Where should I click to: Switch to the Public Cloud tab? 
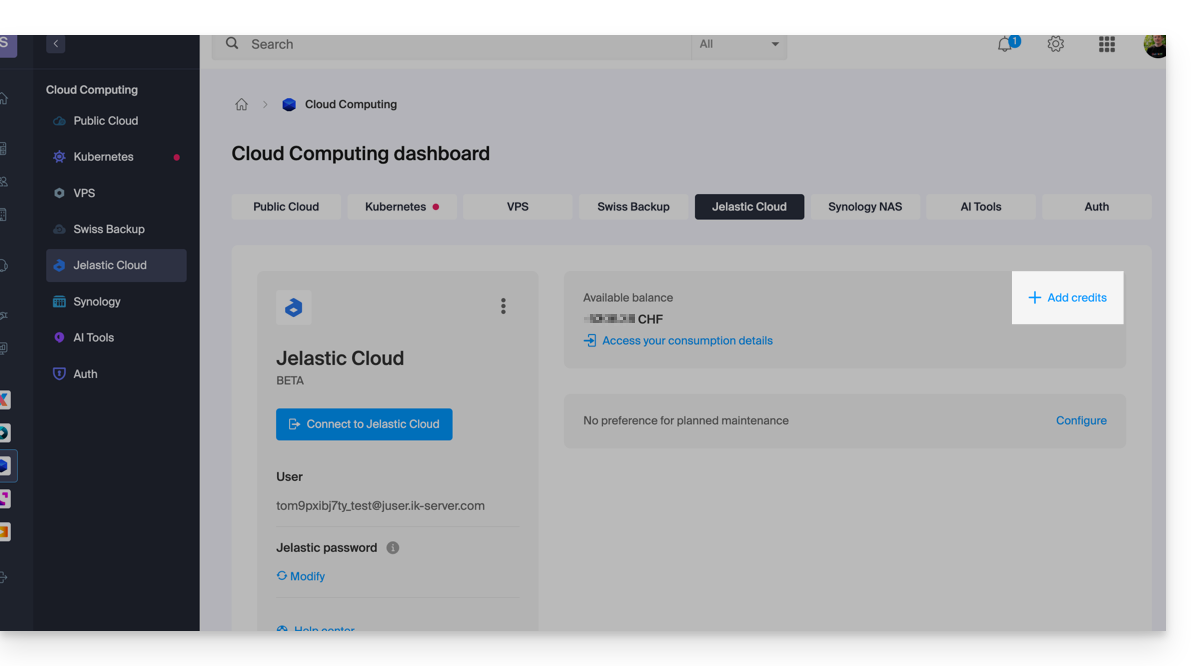coord(286,207)
